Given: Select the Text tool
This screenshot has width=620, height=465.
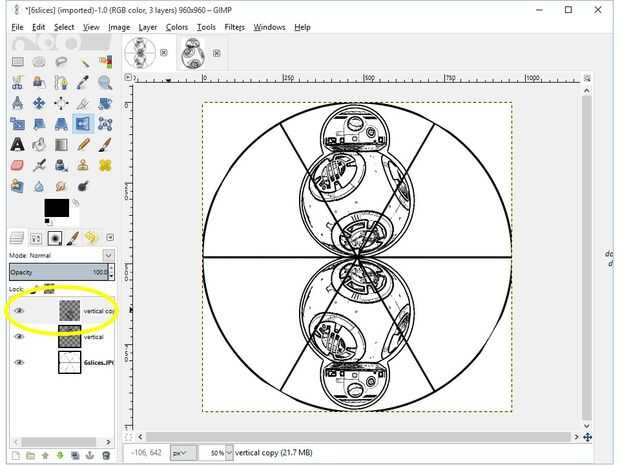Looking at the screenshot, I should click(x=18, y=144).
